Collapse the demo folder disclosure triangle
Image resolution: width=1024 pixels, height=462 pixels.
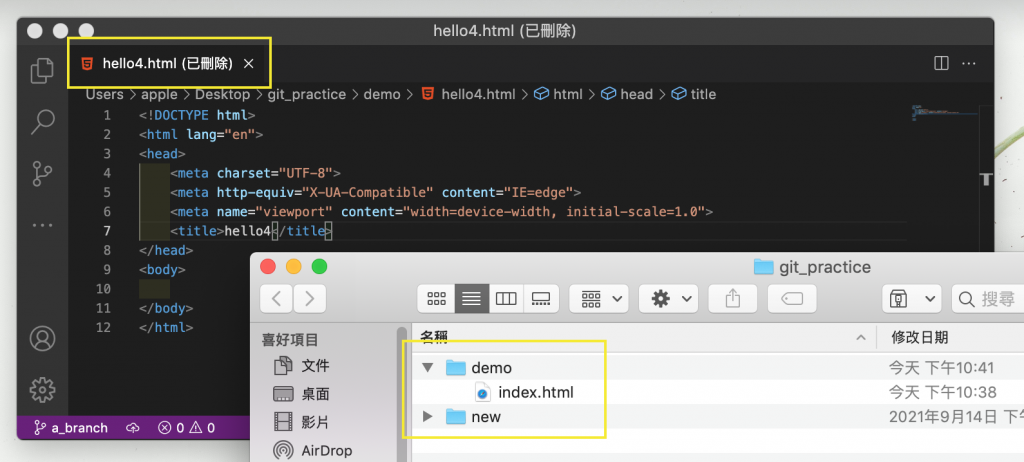[428, 367]
